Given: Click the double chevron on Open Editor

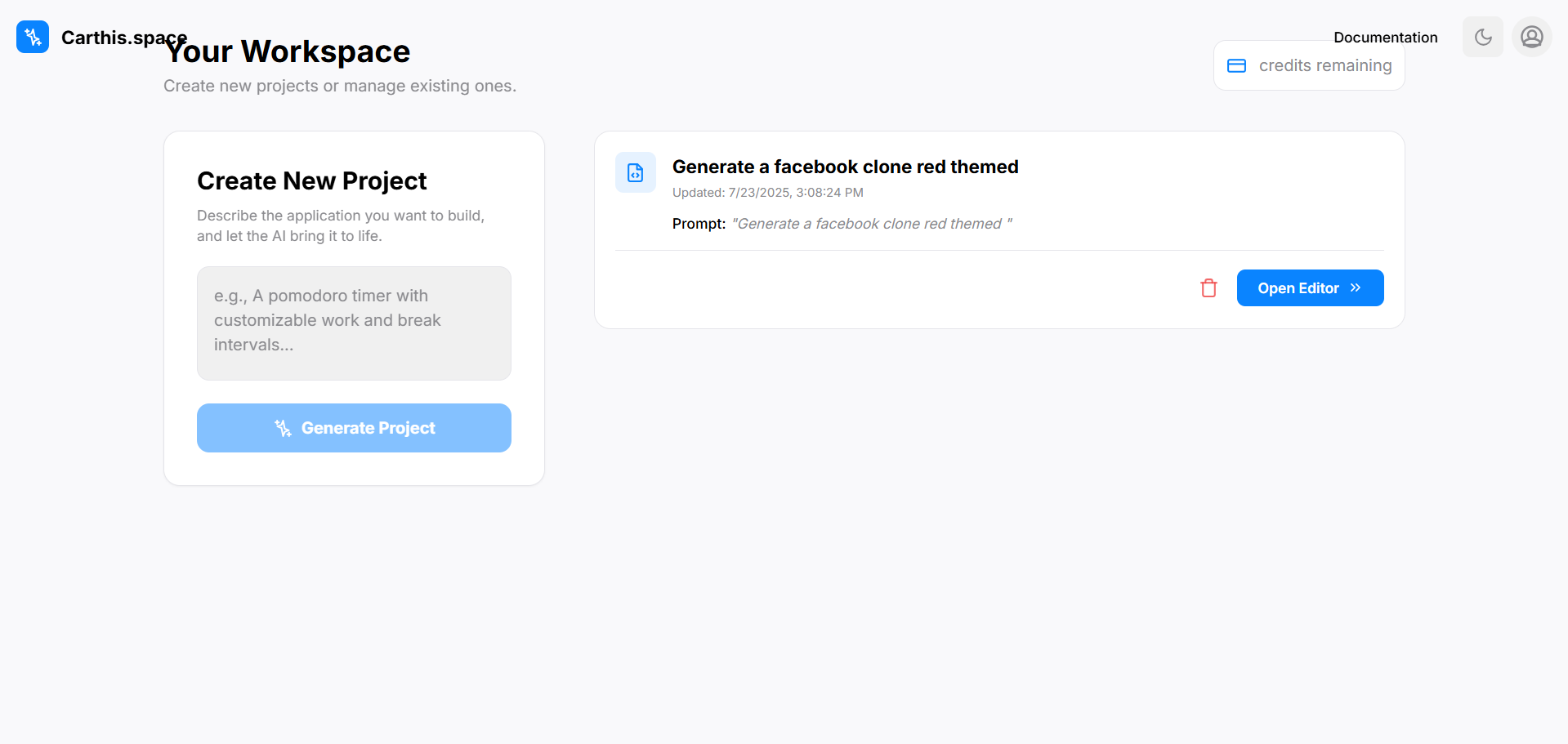Looking at the screenshot, I should pyautogui.click(x=1356, y=287).
